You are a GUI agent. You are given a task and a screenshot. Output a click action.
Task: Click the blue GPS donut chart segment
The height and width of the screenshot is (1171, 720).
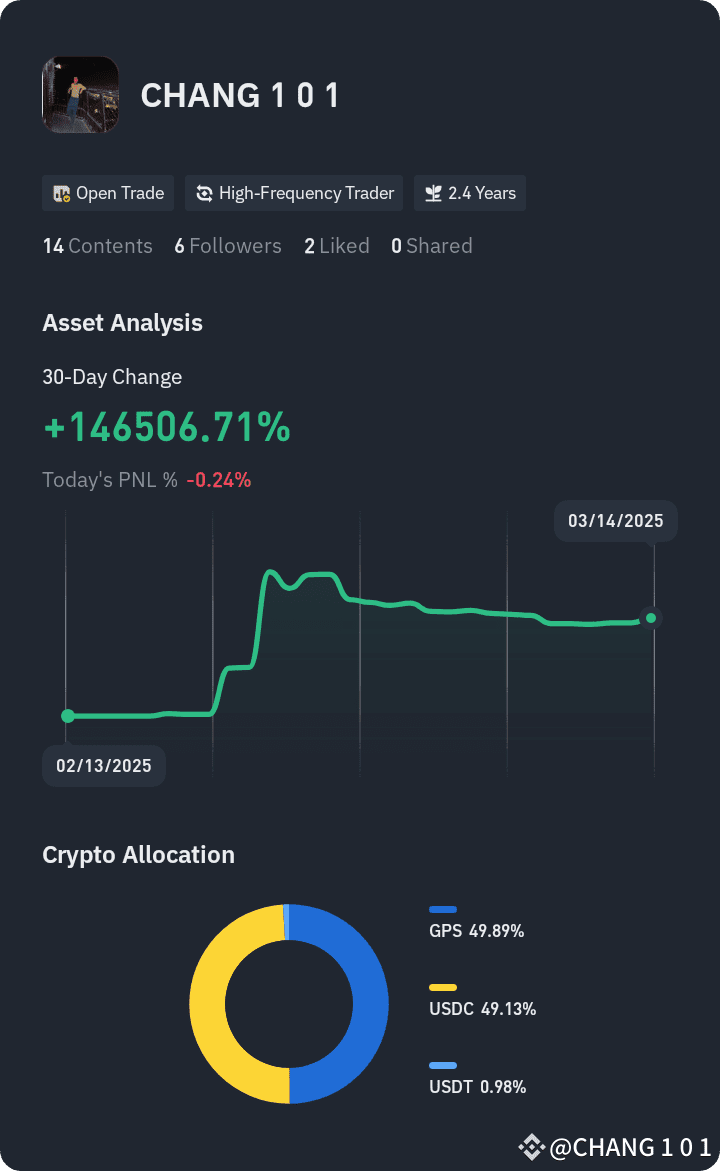(370, 1004)
